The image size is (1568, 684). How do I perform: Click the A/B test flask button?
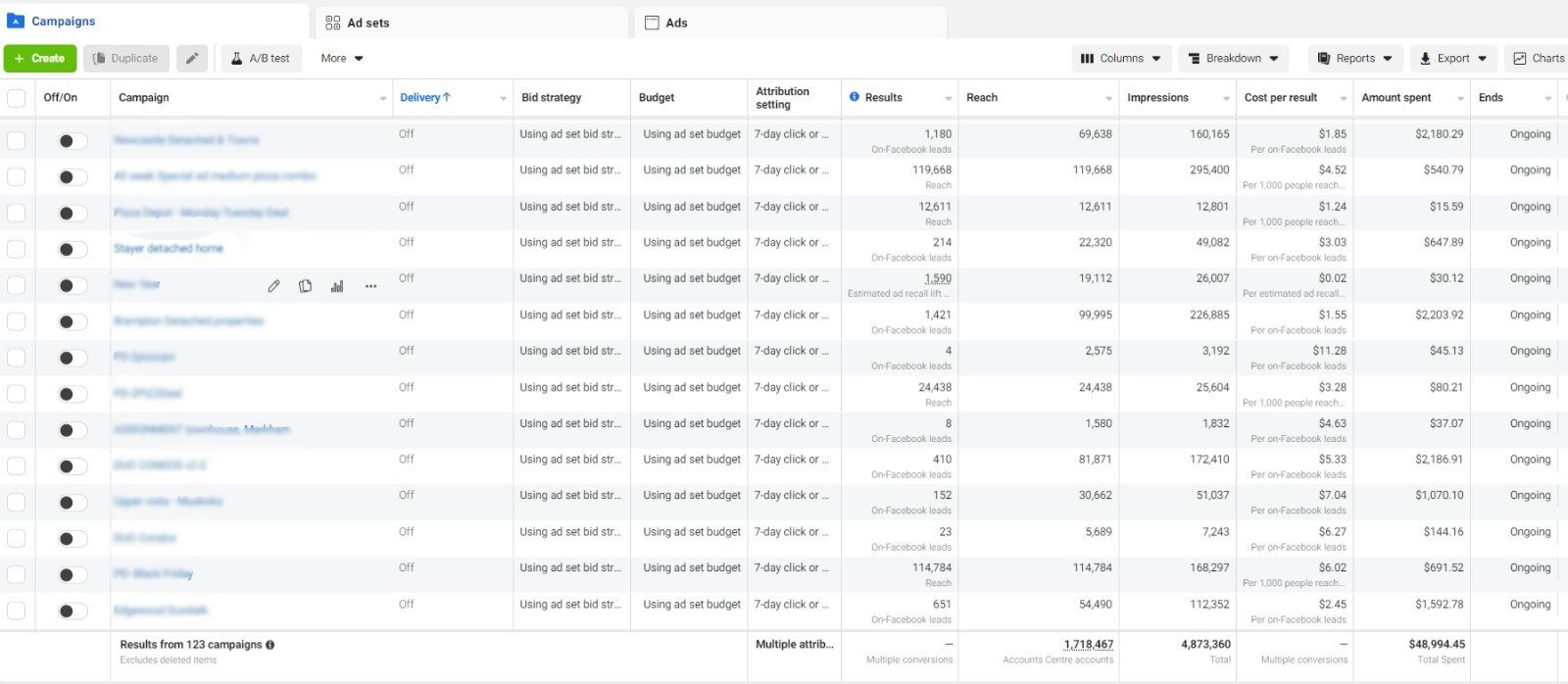(261, 59)
